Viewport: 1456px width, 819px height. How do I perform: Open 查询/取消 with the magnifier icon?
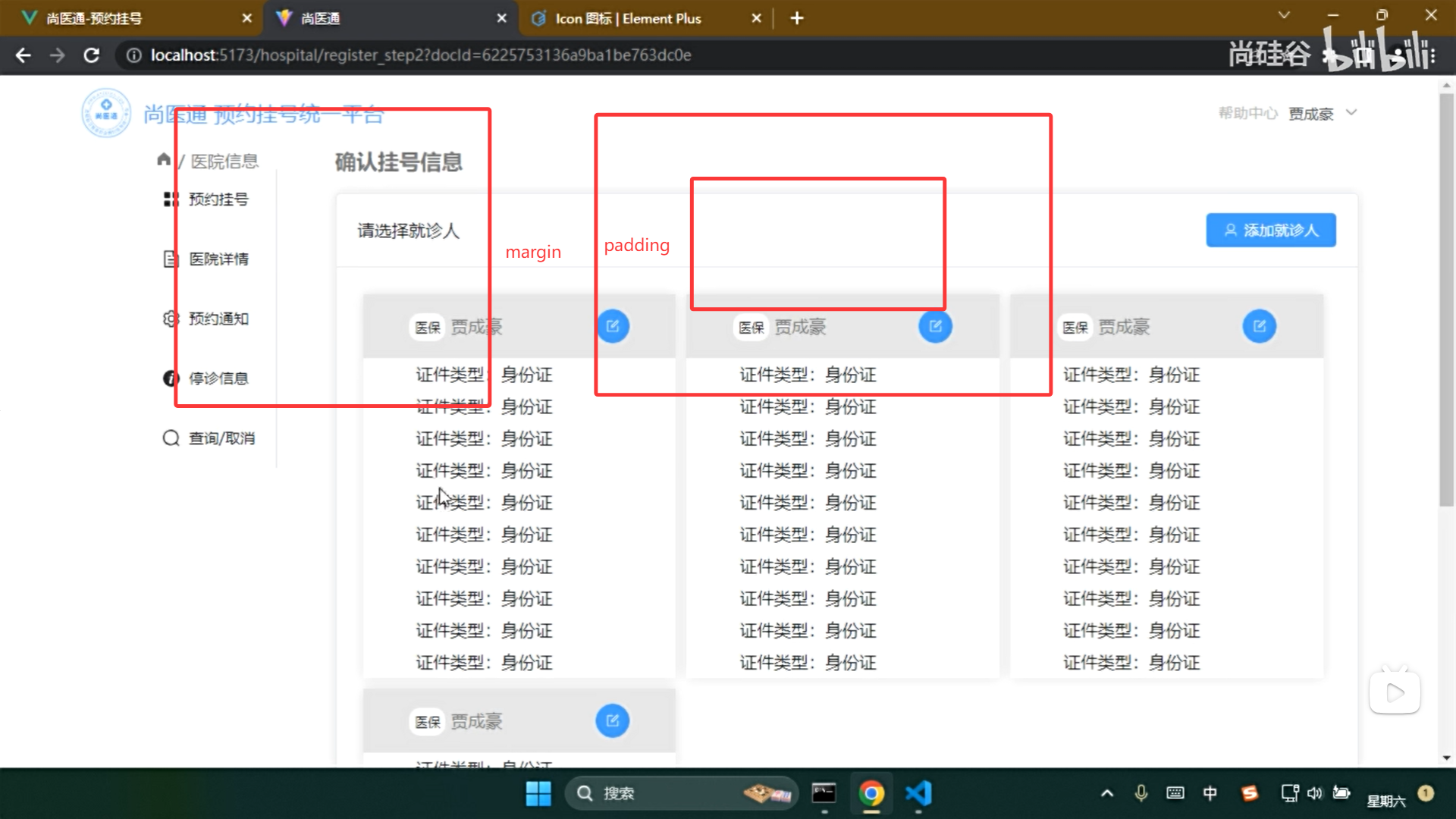tap(171, 438)
